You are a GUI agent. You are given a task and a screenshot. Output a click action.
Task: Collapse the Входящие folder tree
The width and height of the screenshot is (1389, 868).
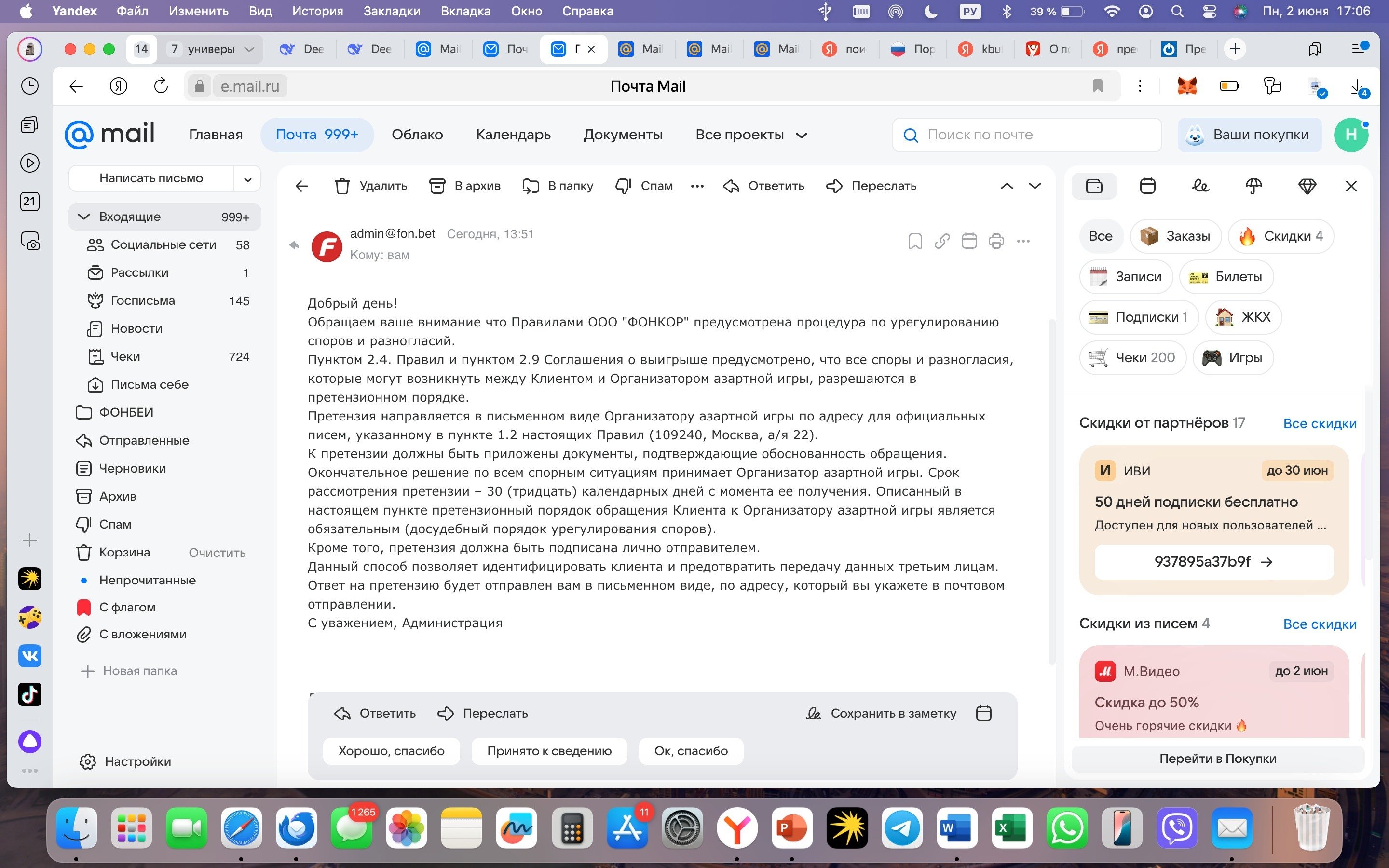click(x=84, y=217)
